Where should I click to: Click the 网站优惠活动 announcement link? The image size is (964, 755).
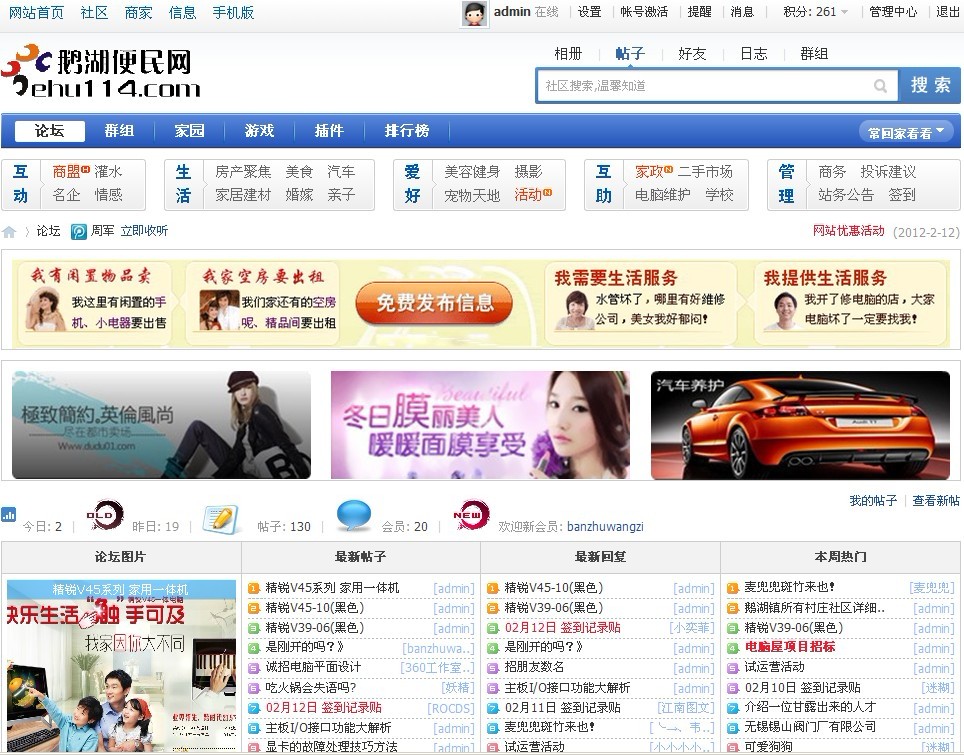coord(848,231)
